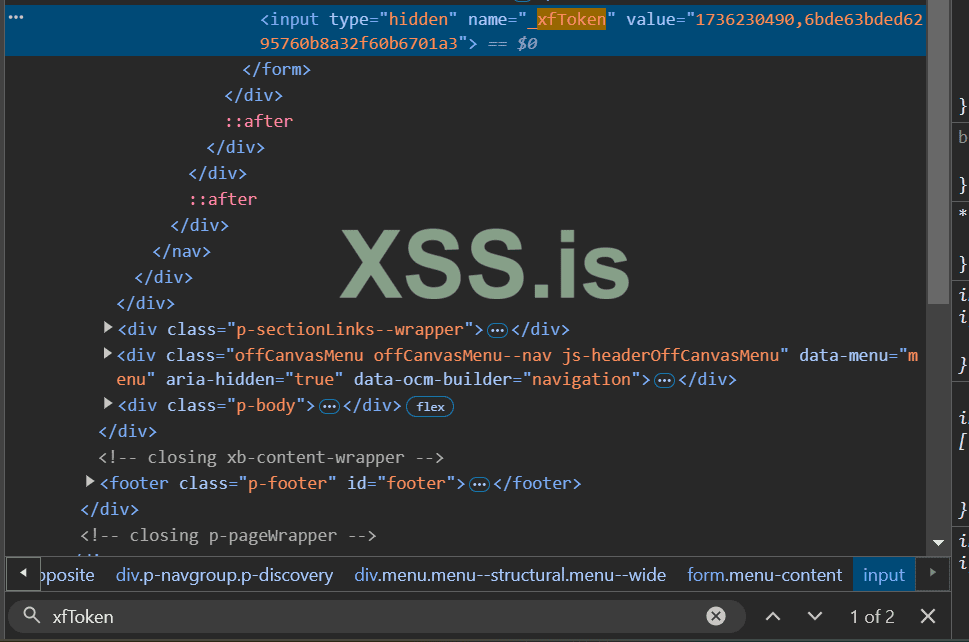Show collapsed content of p-body div

[329, 407]
